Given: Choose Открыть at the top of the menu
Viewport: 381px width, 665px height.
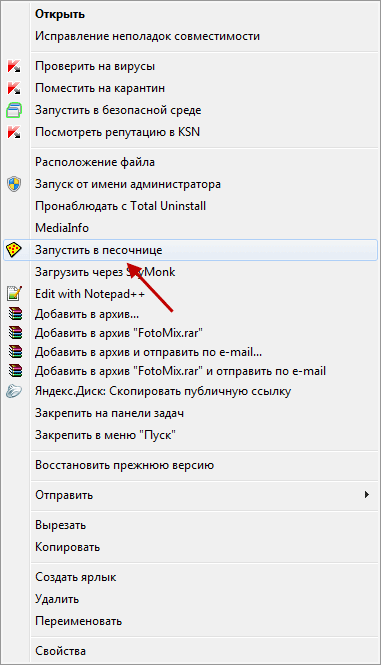Looking at the screenshot, I should point(60,14).
